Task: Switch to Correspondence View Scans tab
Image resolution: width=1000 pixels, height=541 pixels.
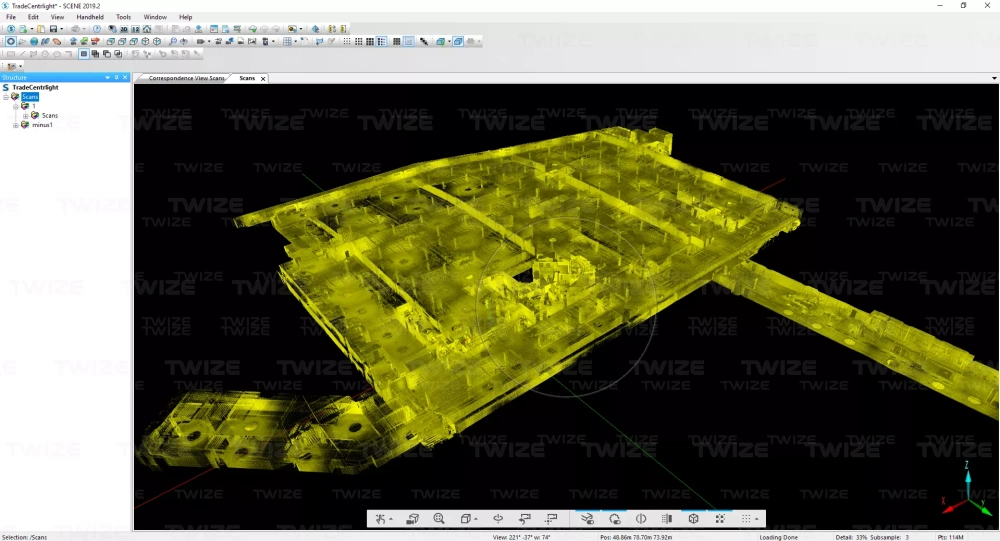Action: point(186,78)
